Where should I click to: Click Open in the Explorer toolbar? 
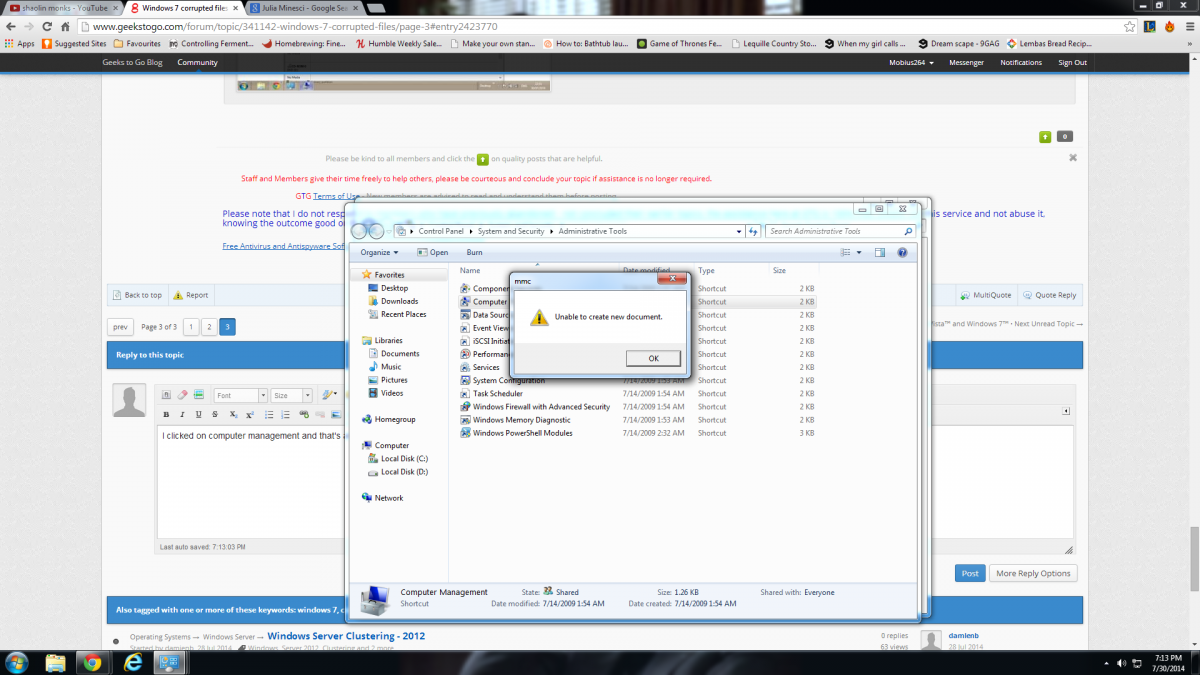(x=433, y=252)
